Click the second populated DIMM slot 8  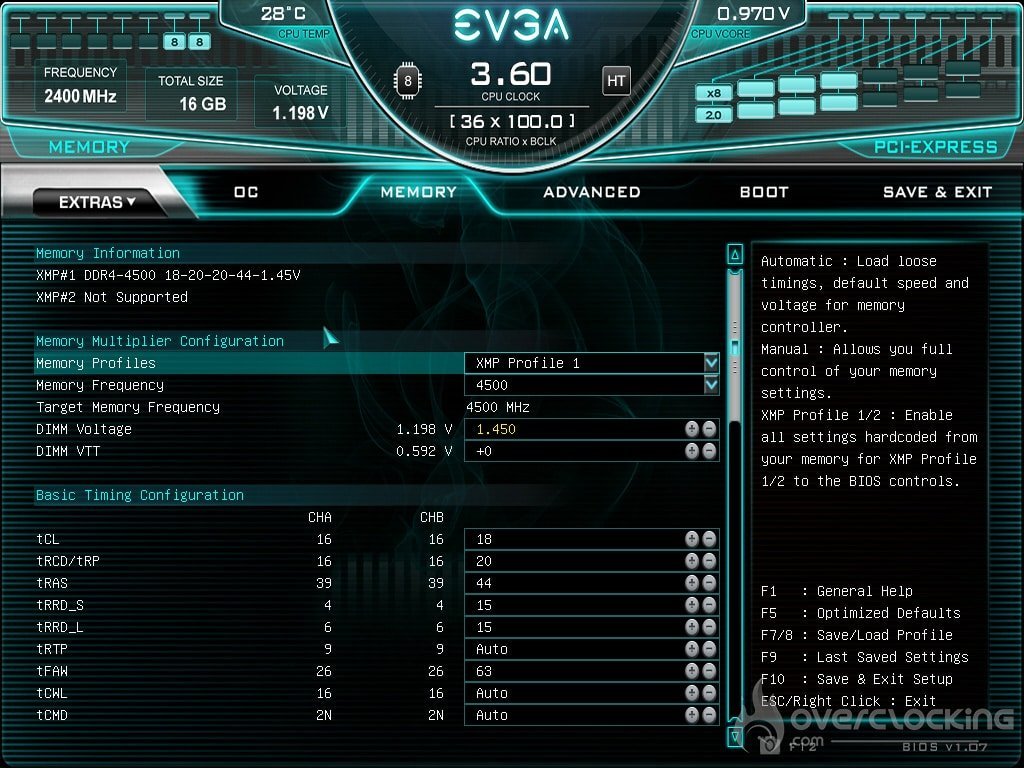pos(199,42)
